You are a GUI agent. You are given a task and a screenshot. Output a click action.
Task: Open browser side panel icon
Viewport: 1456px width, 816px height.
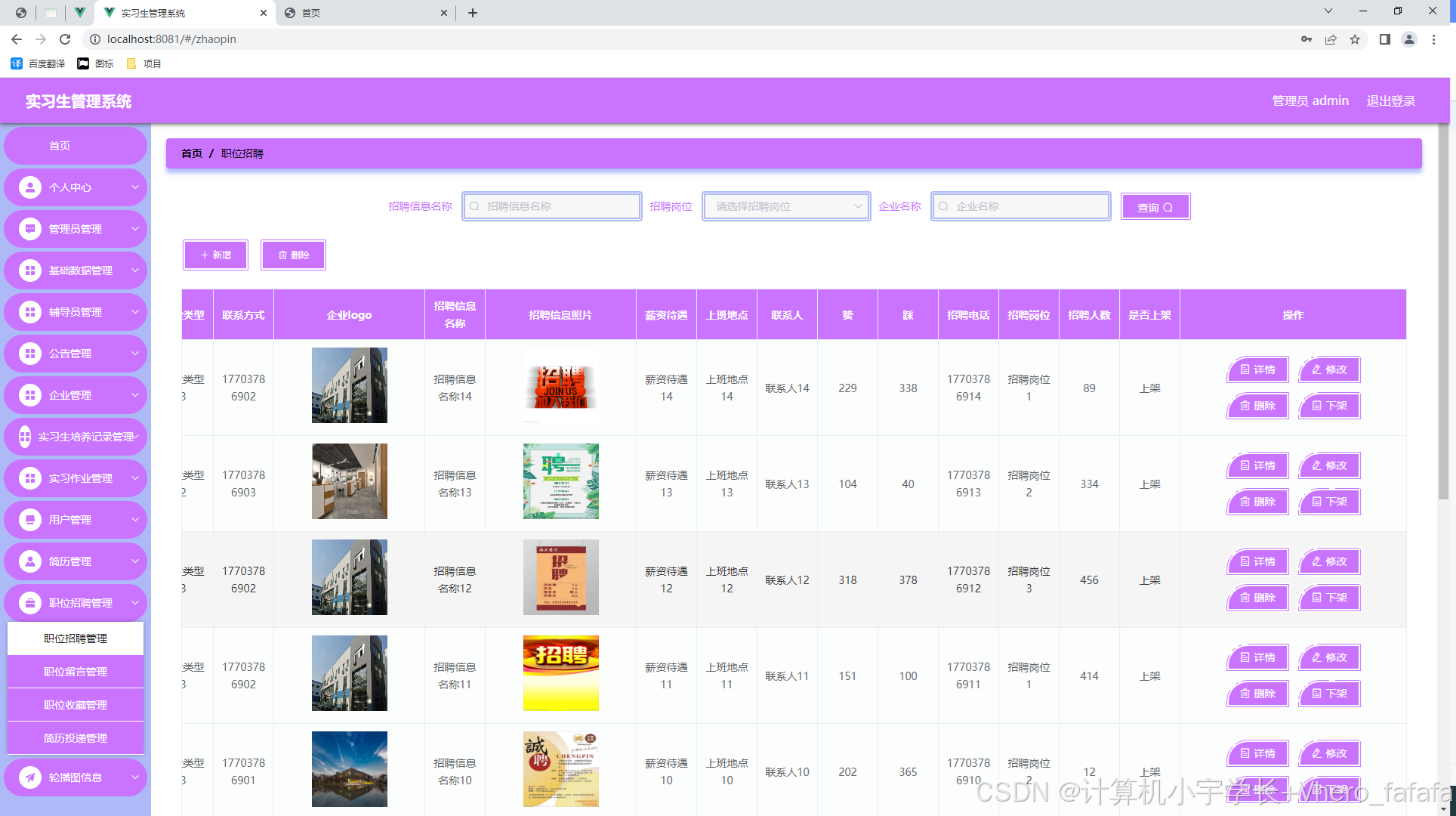tap(1384, 39)
